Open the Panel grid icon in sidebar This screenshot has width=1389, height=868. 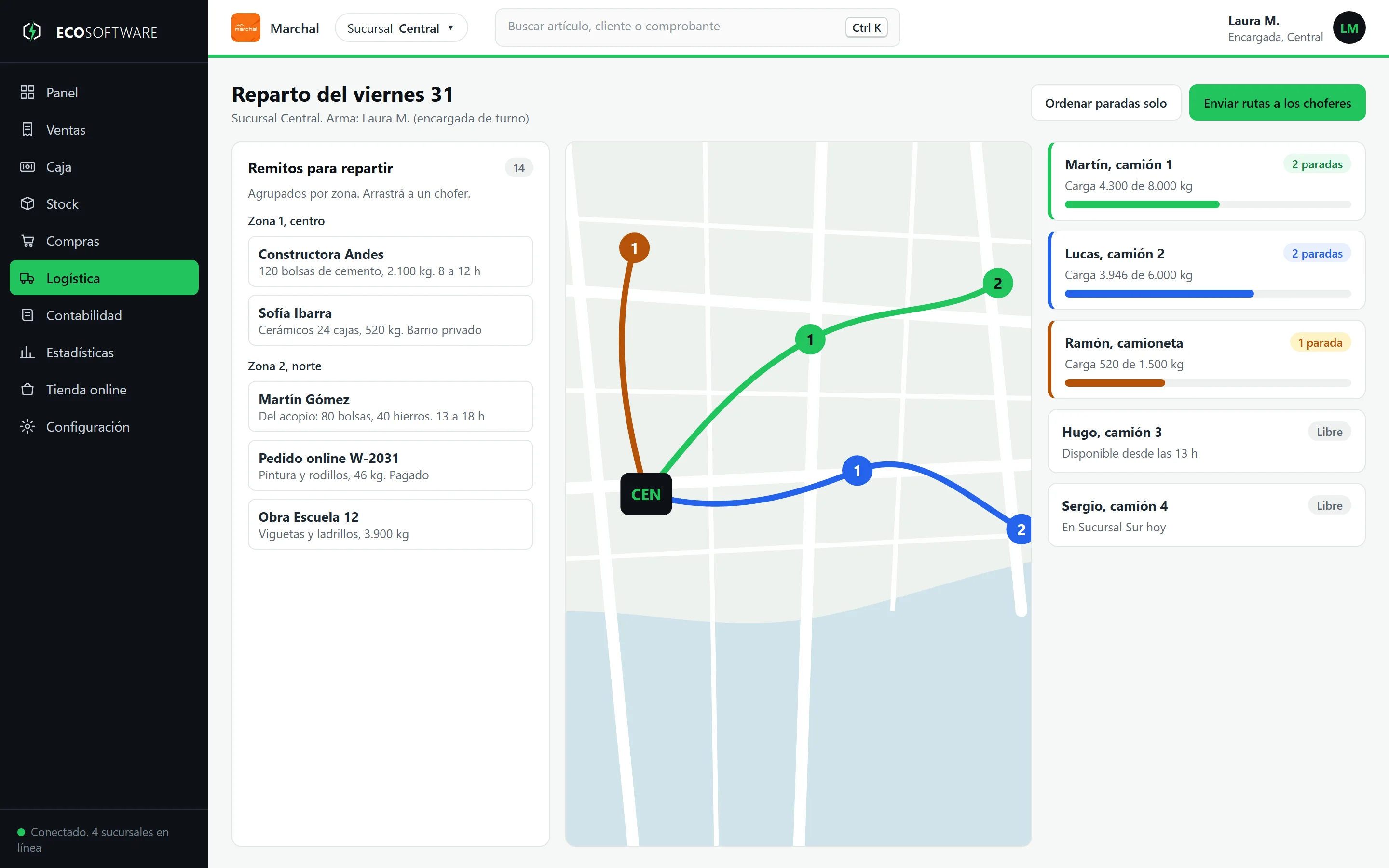coord(27,93)
